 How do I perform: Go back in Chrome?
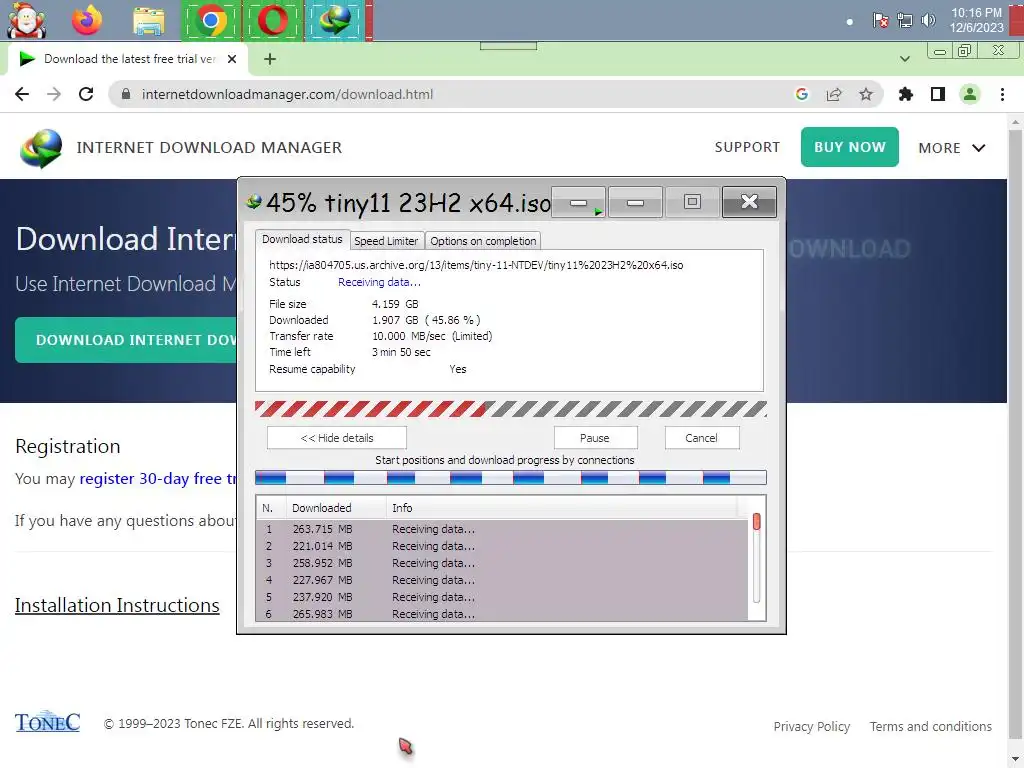click(x=22, y=94)
